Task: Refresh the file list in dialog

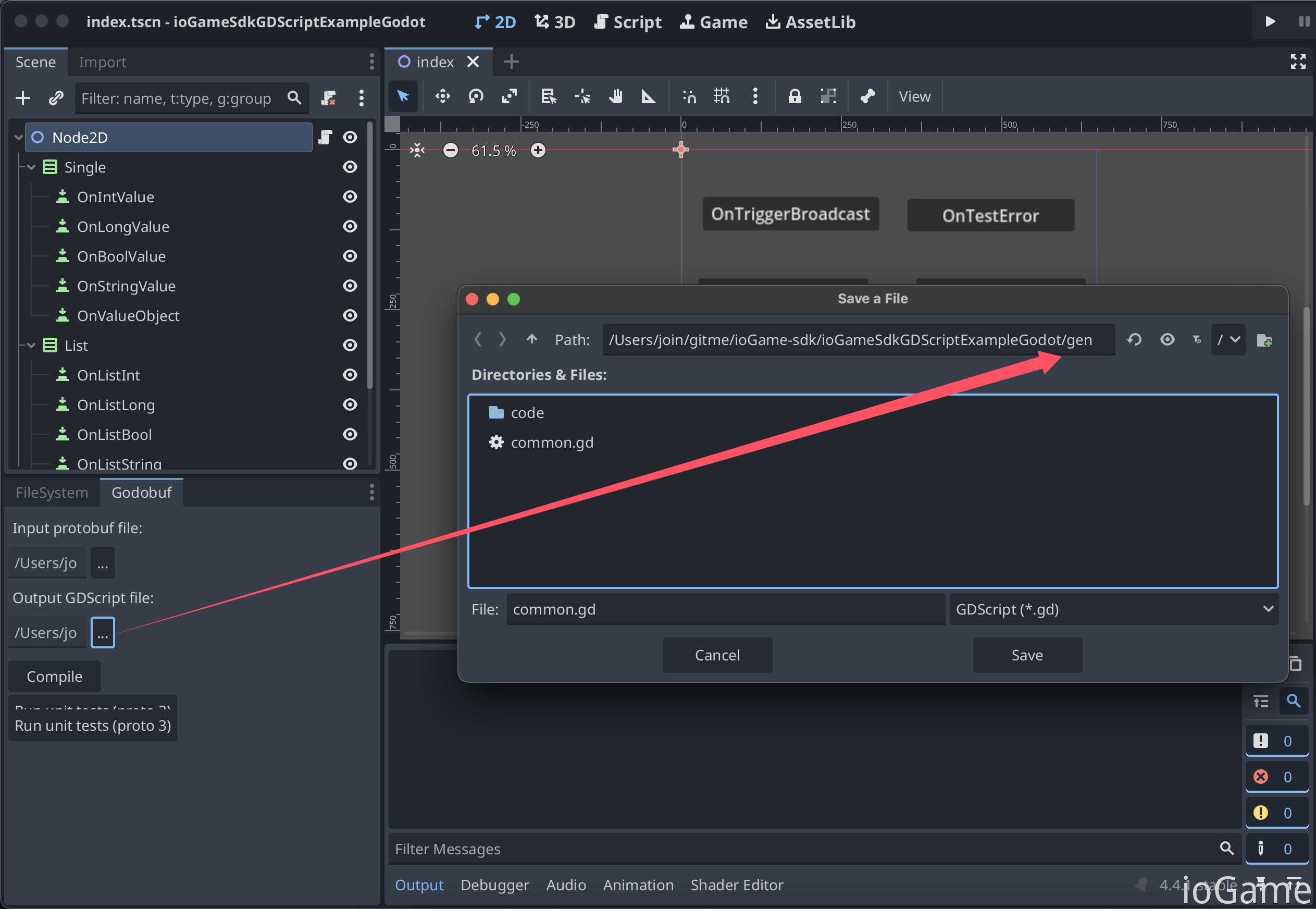Action: 1134,340
